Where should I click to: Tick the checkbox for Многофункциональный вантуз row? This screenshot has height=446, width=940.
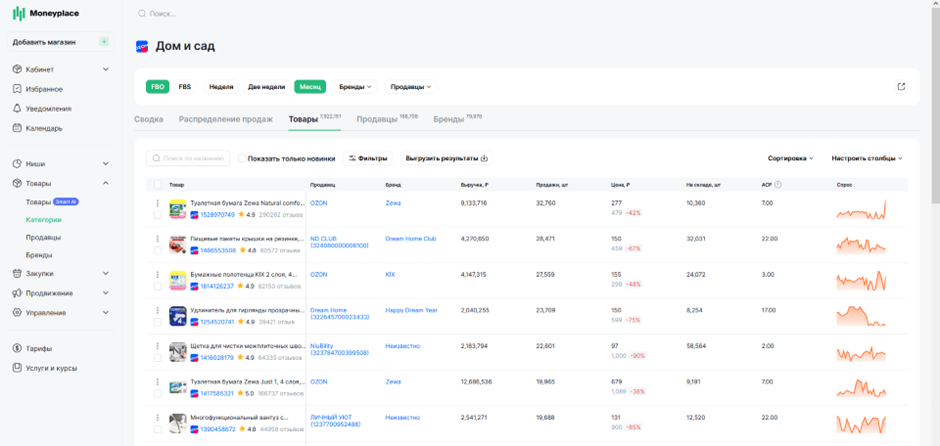[158, 429]
